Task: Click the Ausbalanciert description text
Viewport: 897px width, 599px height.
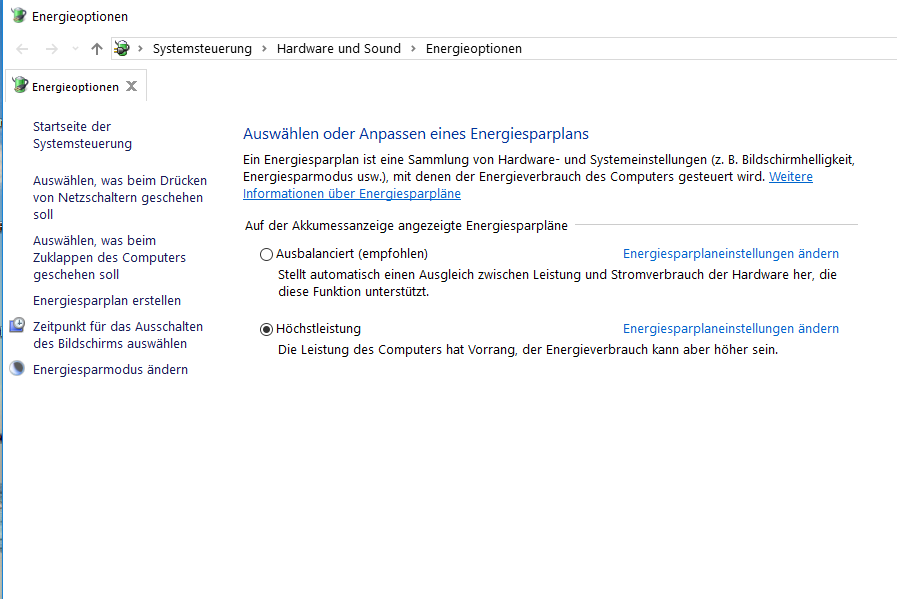Action: click(x=557, y=283)
